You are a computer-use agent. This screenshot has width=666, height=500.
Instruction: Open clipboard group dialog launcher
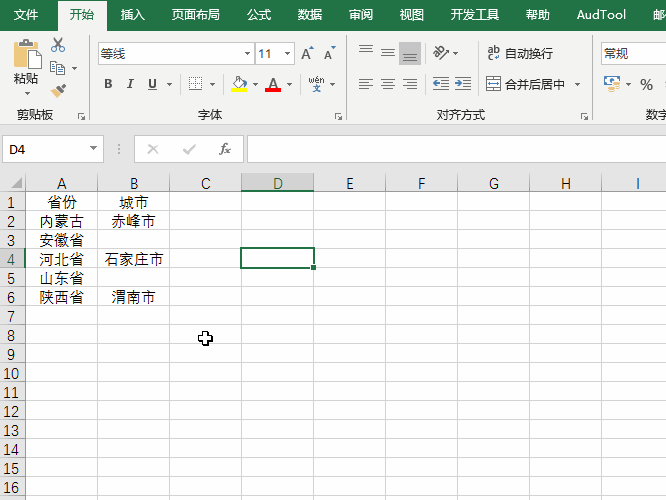coord(81,116)
